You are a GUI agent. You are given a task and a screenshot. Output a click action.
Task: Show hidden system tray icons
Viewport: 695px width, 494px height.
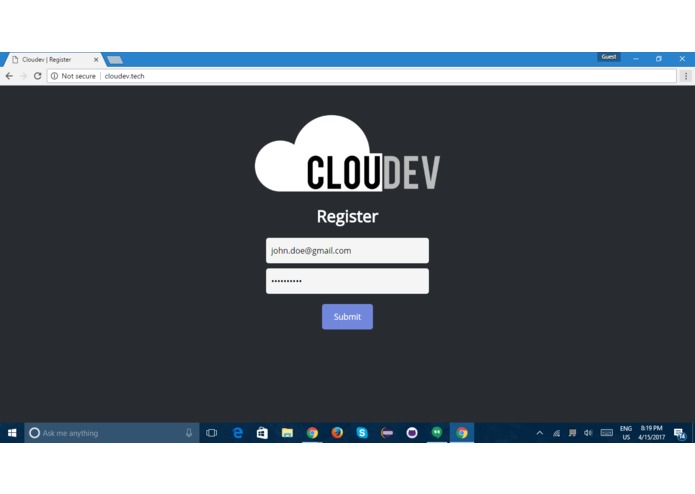(539, 433)
